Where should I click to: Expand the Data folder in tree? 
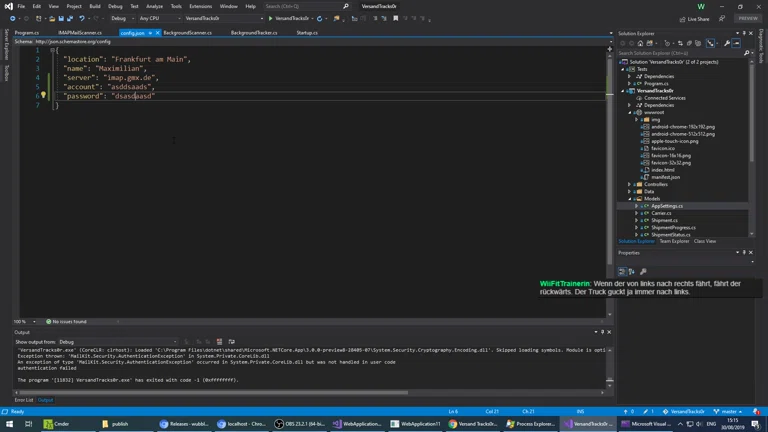point(629,192)
